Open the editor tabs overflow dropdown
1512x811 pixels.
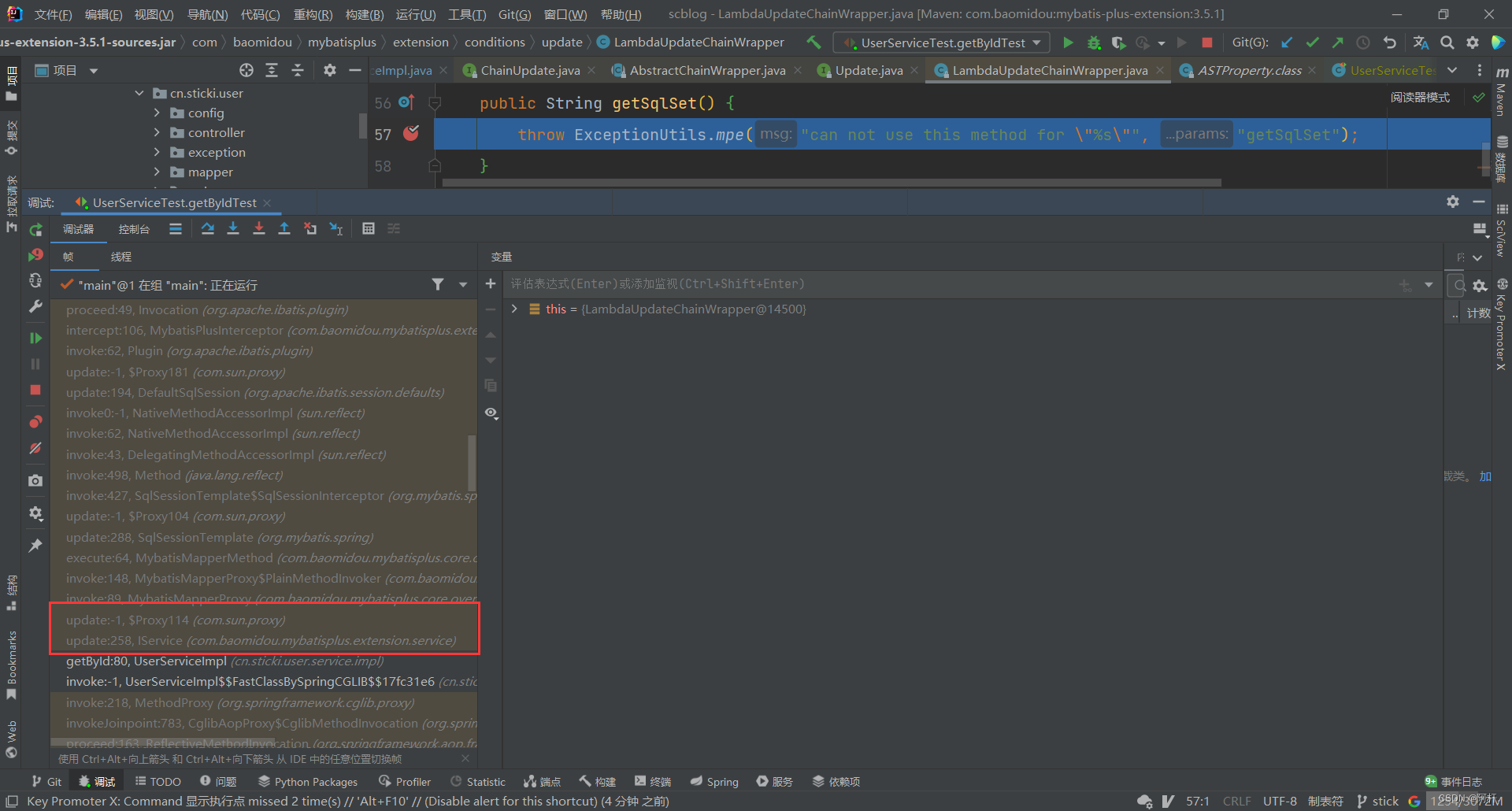[x=1452, y=70]
